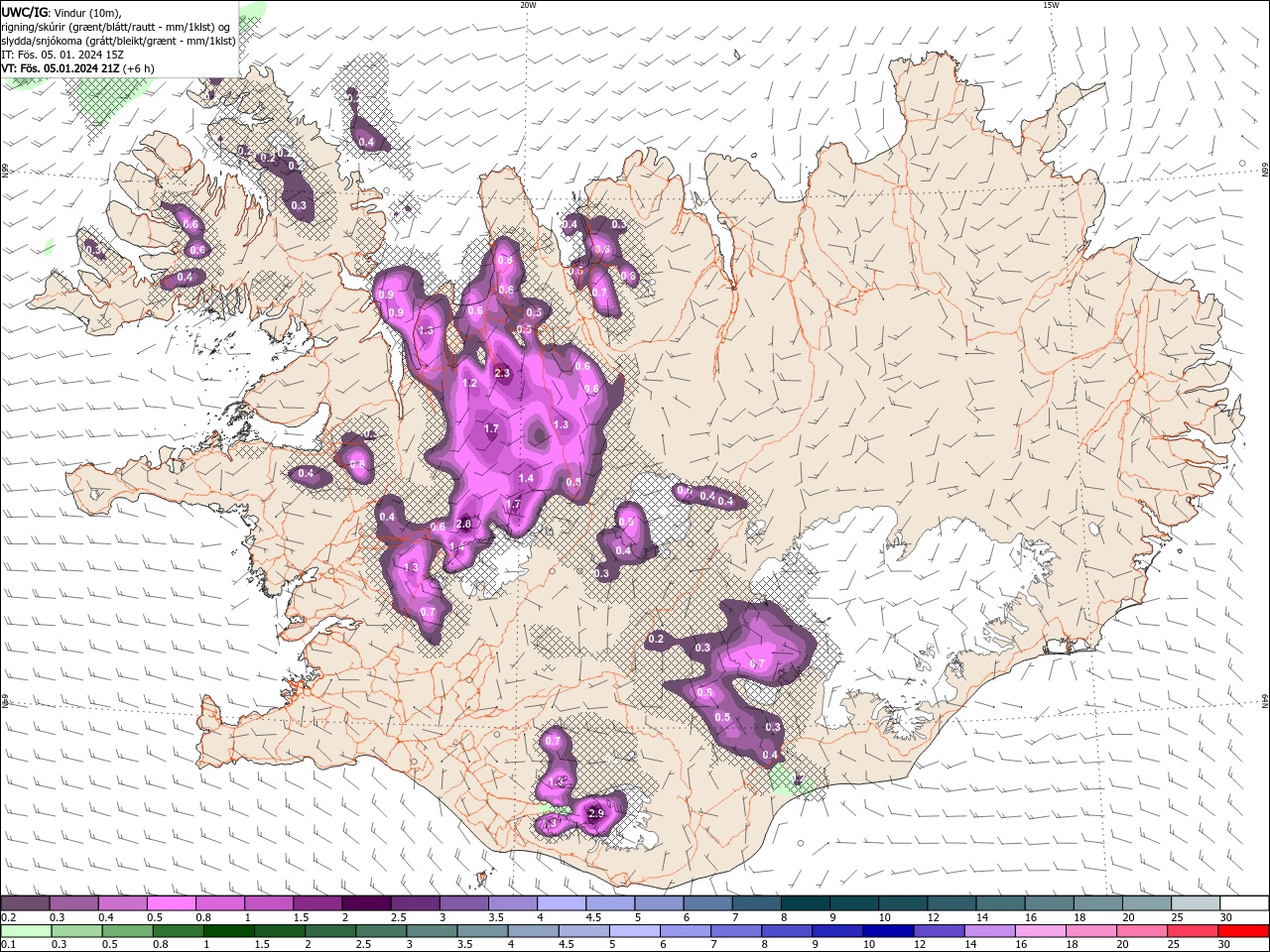Click the line 'slydda/snjókoma (grátt/bleikt/grænt - mm/1klst)'
This screenshot has height=952, width=1270.
(118, 41)
